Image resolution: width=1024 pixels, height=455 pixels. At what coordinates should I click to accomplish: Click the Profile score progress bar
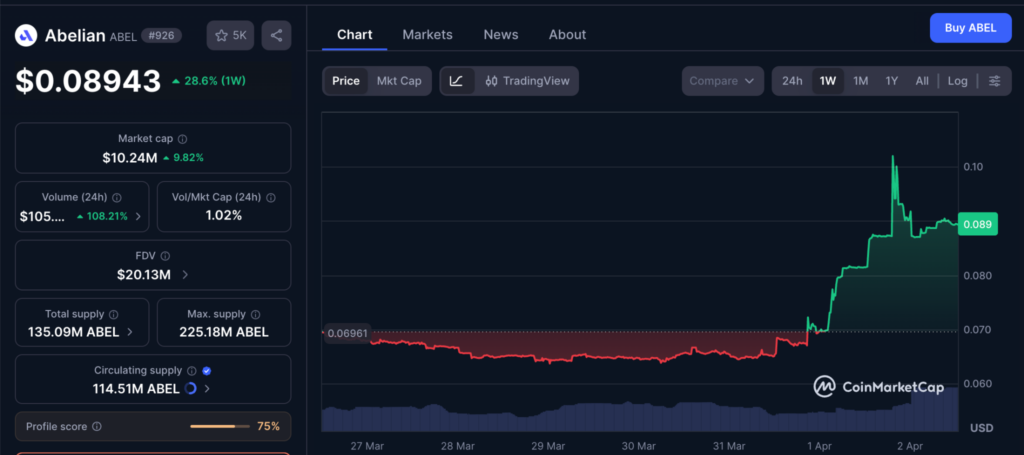pos(219,426)
